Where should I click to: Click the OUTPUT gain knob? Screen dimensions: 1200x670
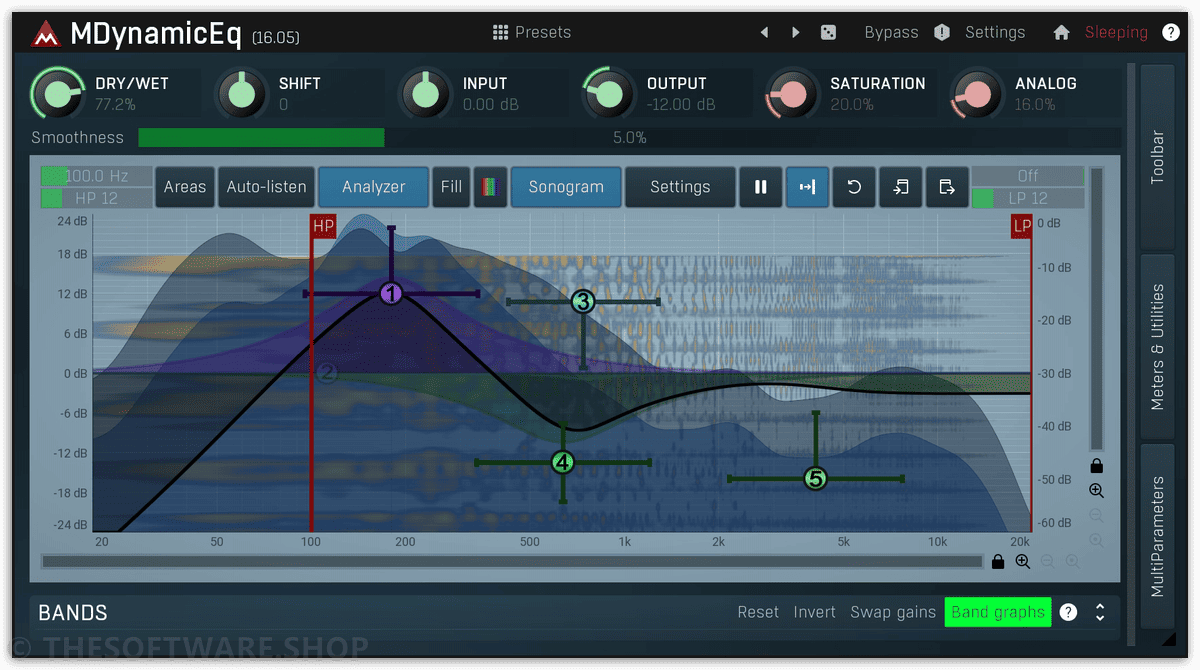coord(609,93)
